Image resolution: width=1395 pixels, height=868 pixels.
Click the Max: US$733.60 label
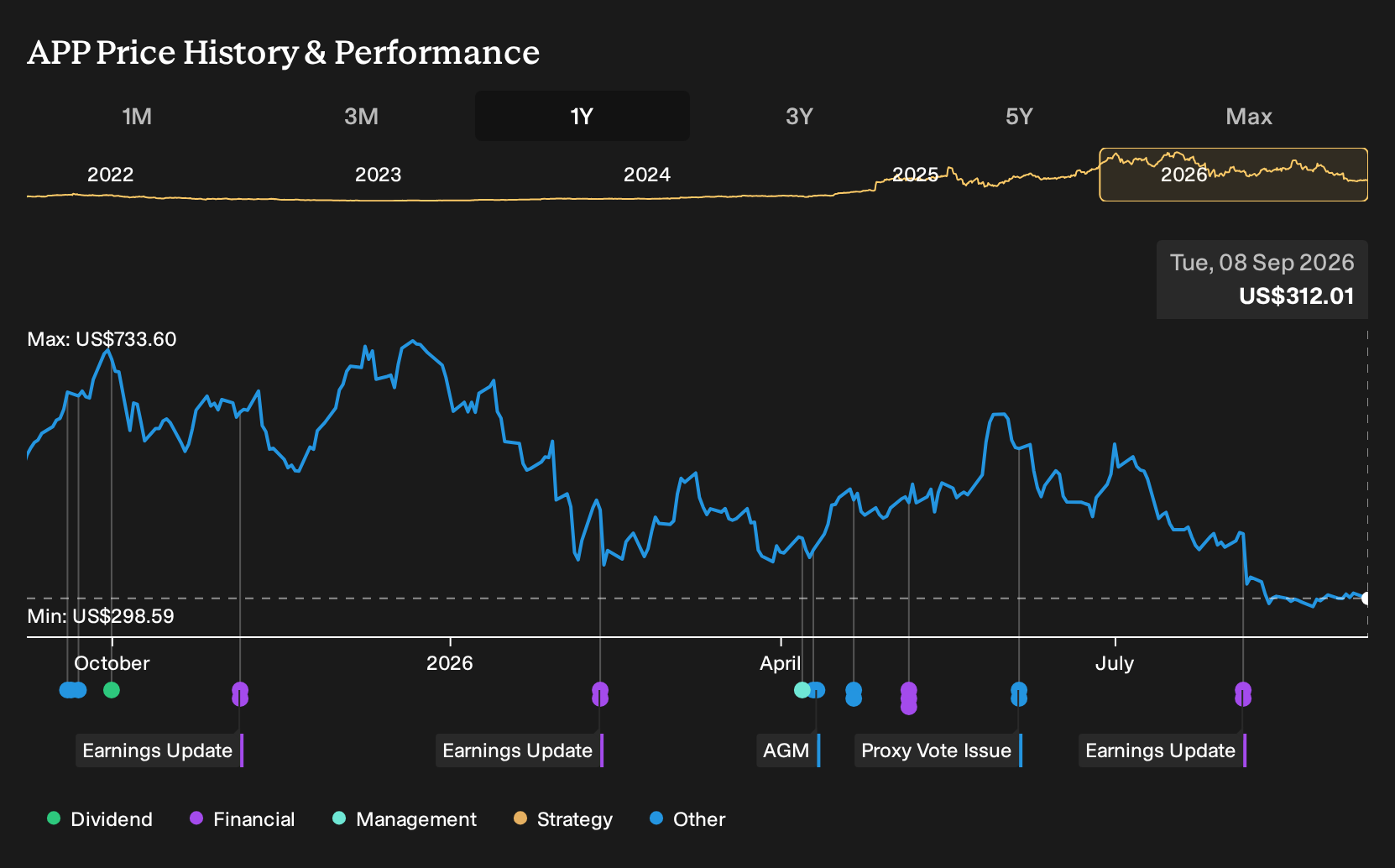coord(102,339)
